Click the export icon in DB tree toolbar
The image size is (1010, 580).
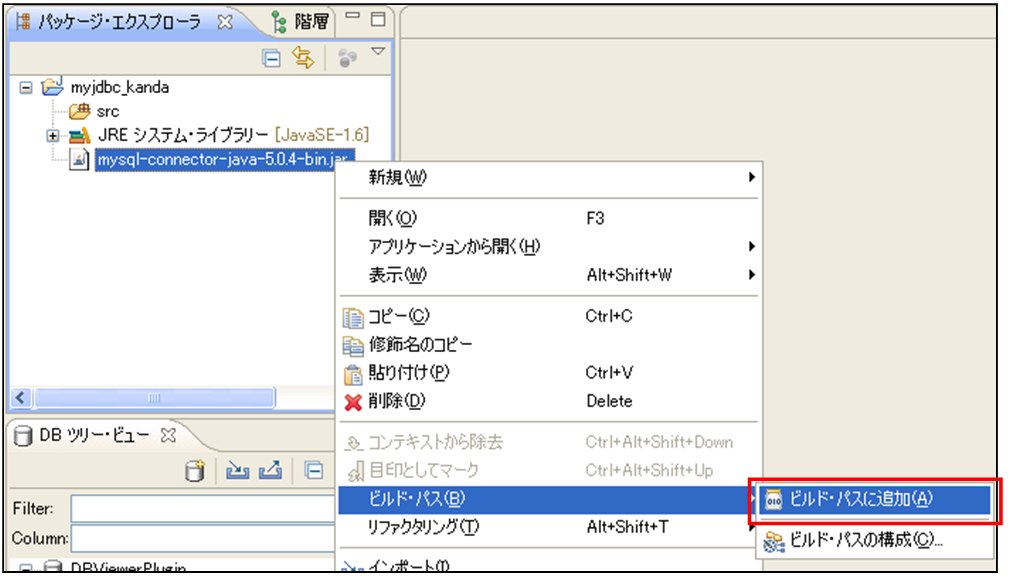point(270,471)
